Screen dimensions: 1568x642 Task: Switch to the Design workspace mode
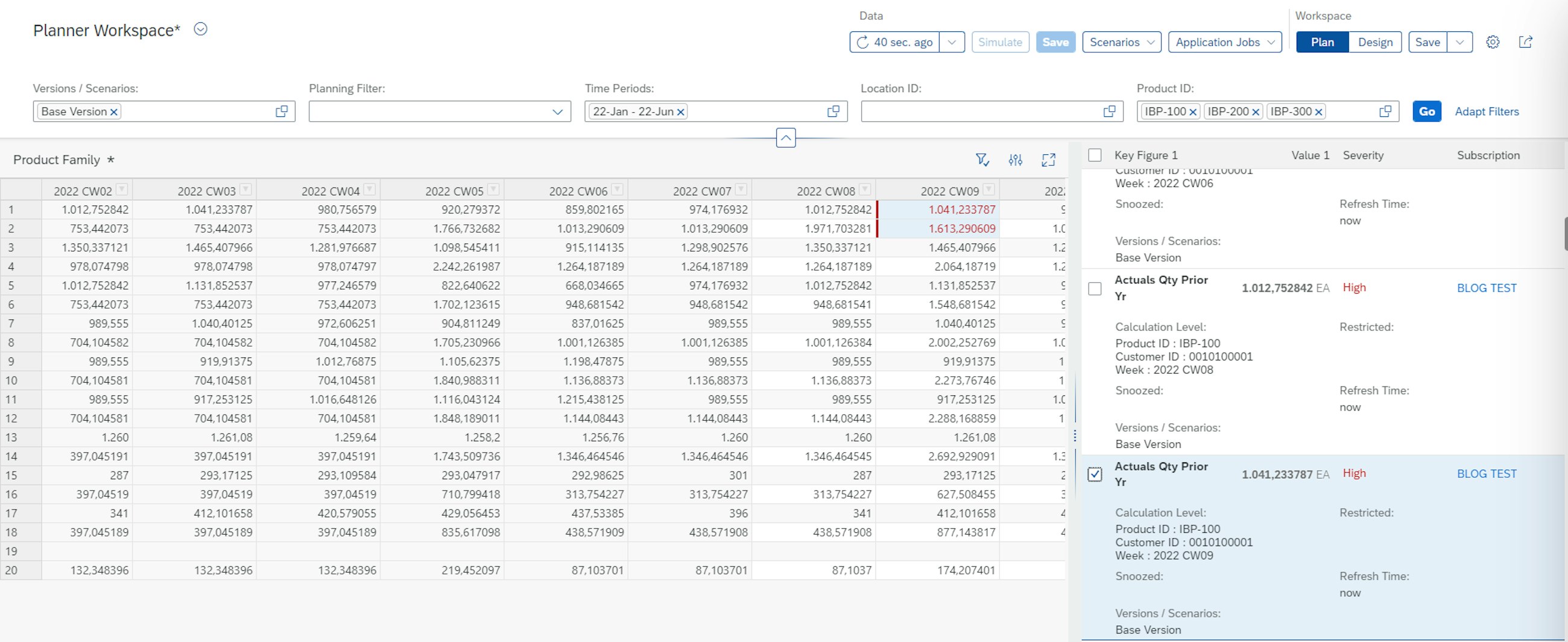(x=1375, y=42)
